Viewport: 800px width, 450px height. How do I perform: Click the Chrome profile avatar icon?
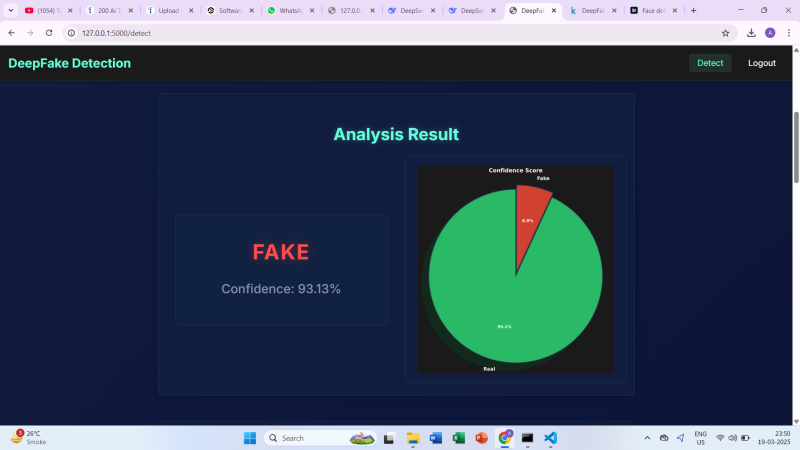[x=770, y=32]
